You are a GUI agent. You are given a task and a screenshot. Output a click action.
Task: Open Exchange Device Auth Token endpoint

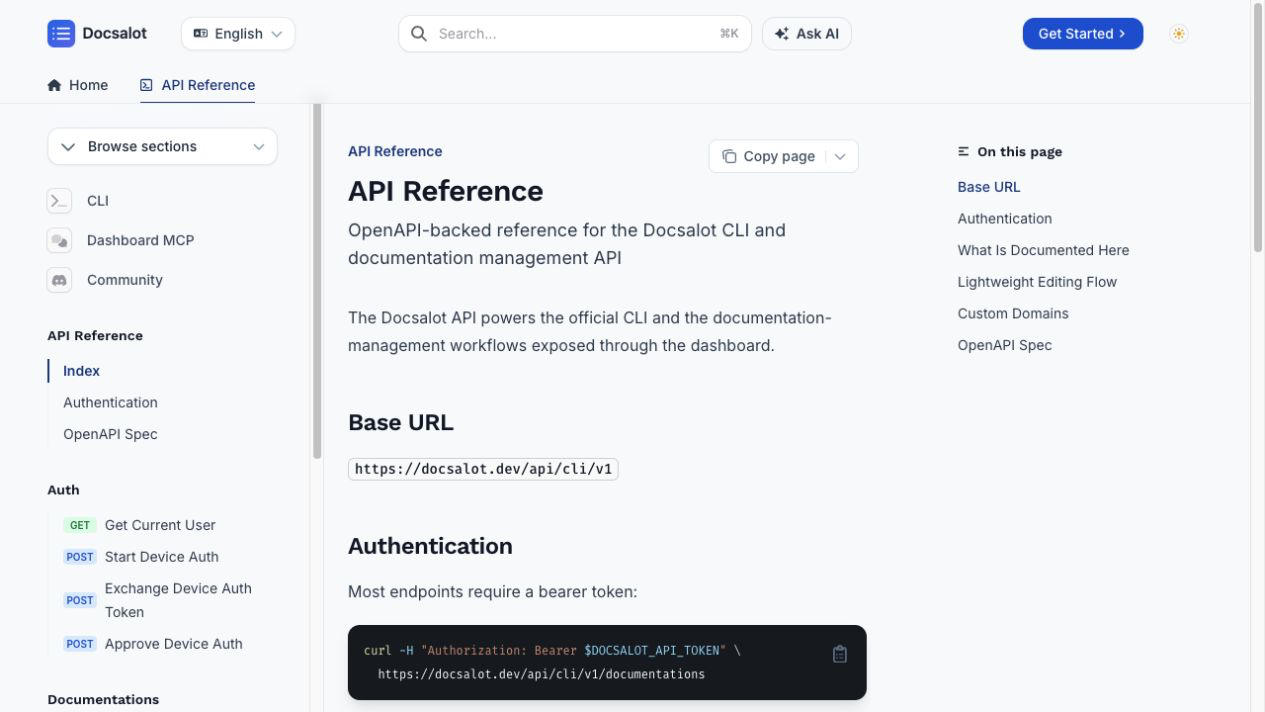178,600
